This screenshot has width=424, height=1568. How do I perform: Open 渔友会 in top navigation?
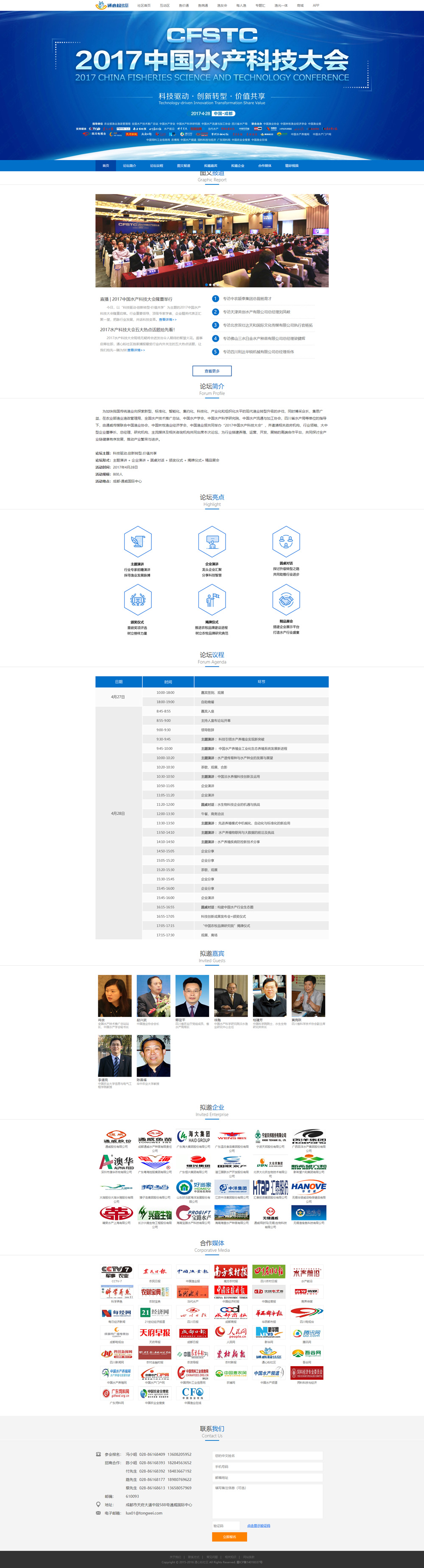222,6
